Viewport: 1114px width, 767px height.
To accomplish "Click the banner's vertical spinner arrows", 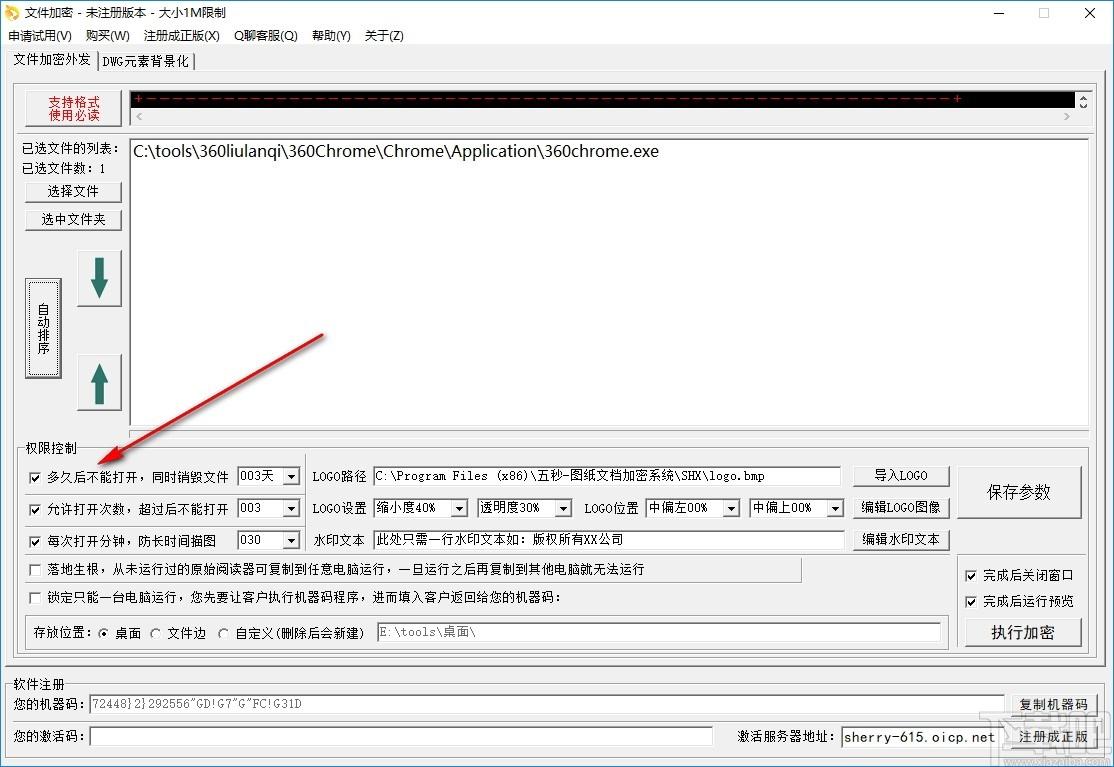I will click(x=1083, y=102).
